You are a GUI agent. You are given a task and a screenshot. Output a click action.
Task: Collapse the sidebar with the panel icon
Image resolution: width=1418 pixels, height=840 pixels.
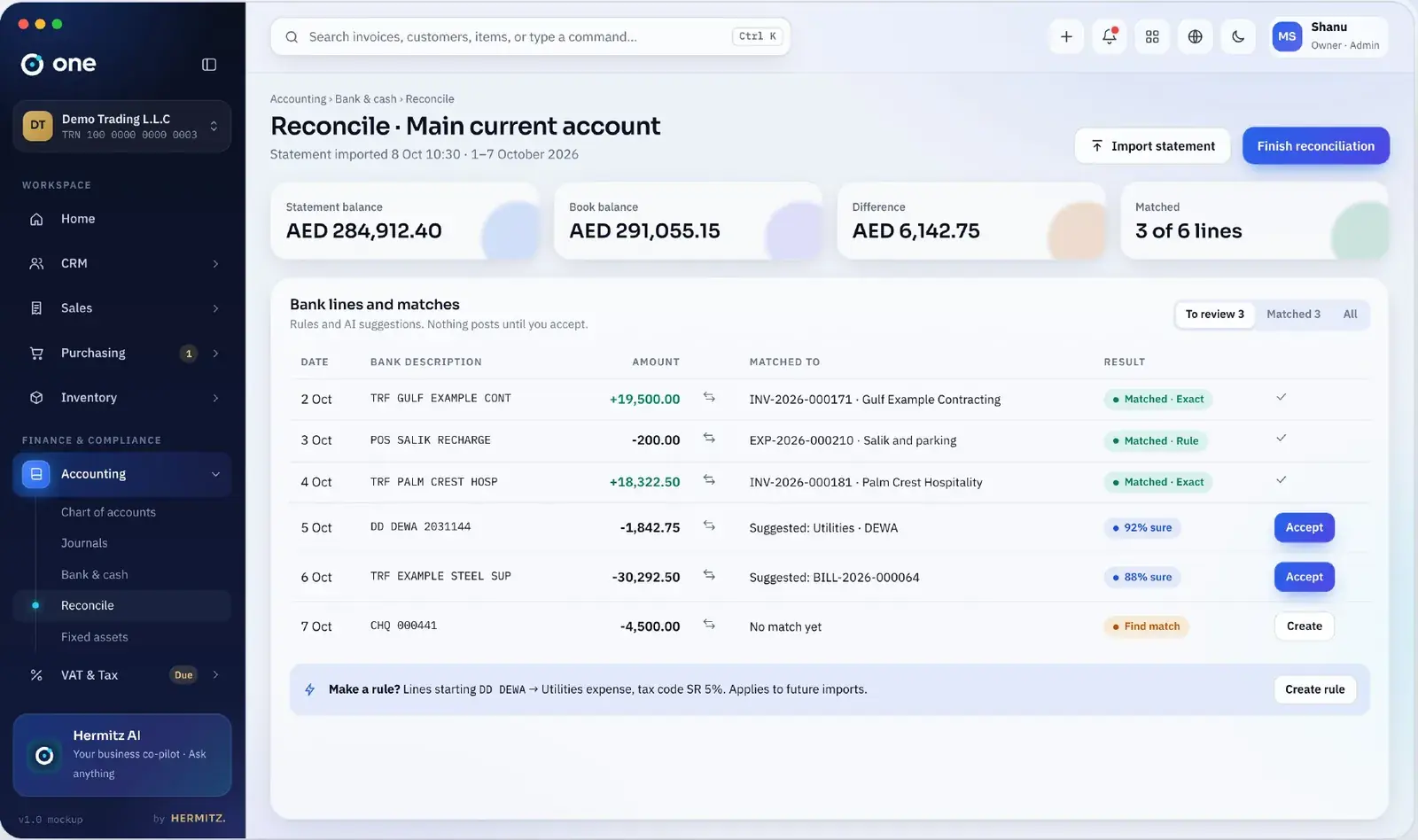point(209,64)
